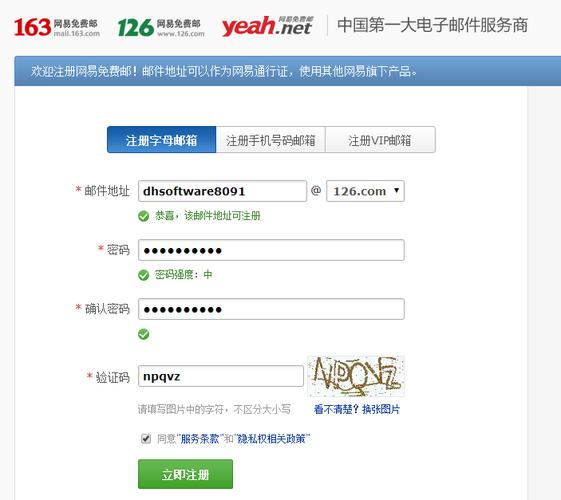561x500 pixels.
Task: Select the 注册字母邮箱 tab
Action: [x=161, y=140]
